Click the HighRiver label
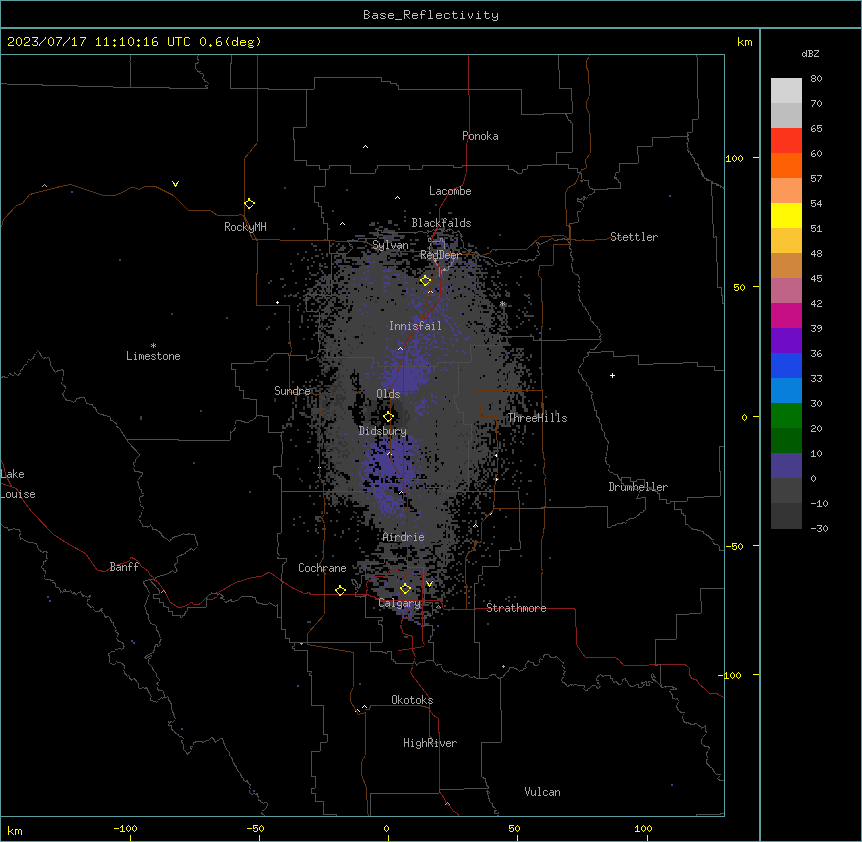The height and width of the screenshot is (842, 862). click(430, 743)
